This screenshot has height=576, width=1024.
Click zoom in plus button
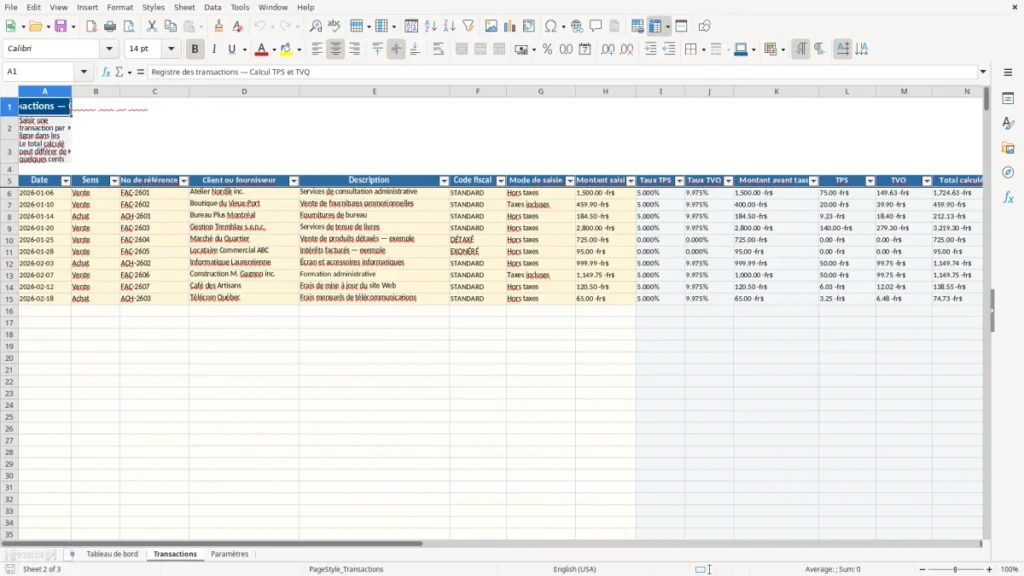(989, 569)
